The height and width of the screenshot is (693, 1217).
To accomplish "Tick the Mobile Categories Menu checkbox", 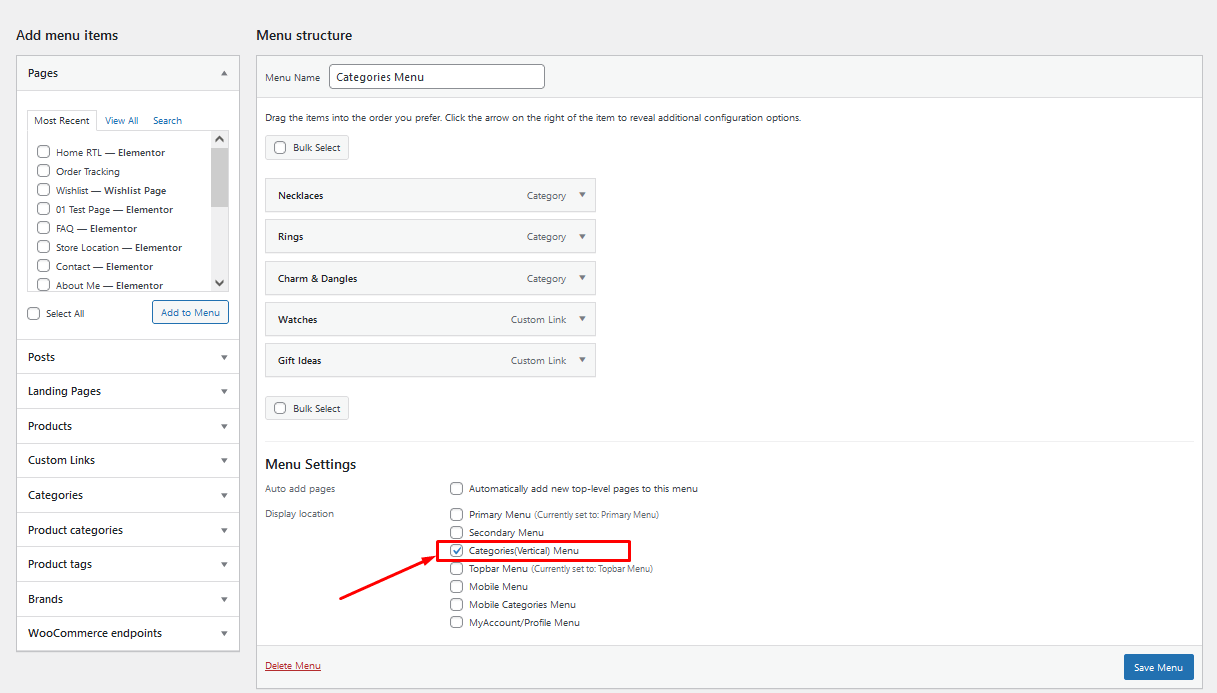I will coord(457,605).
